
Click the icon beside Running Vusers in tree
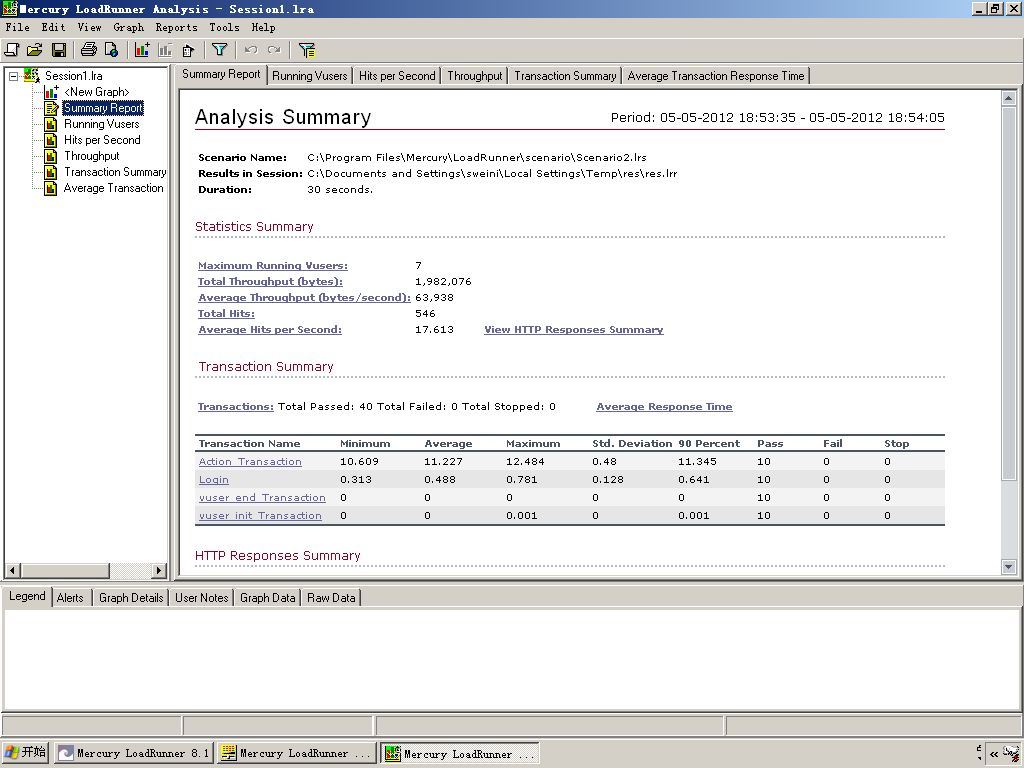(x=51, y=124)
